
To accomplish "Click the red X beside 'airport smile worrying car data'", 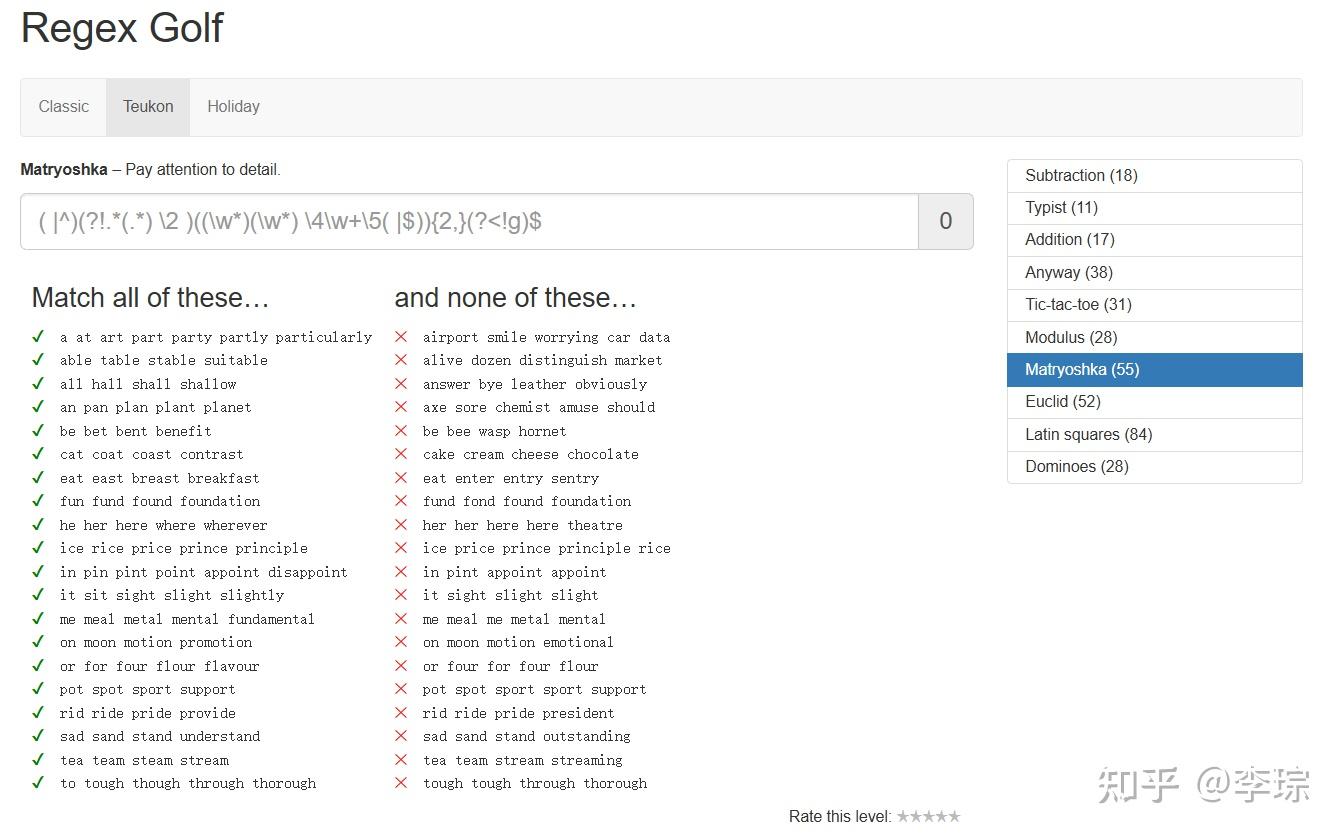I will coord(401,337).
